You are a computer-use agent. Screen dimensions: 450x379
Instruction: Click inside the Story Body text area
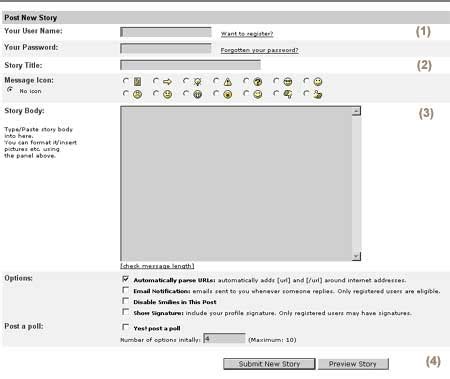pos(236,183)
